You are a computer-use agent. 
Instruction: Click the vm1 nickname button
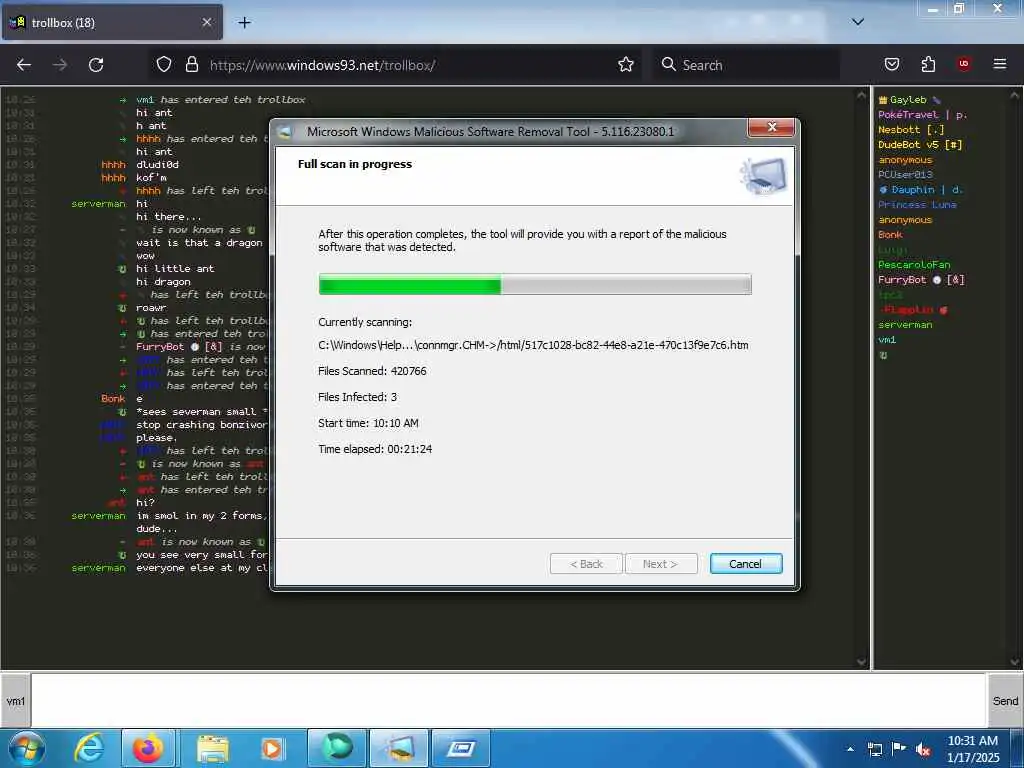16,701
